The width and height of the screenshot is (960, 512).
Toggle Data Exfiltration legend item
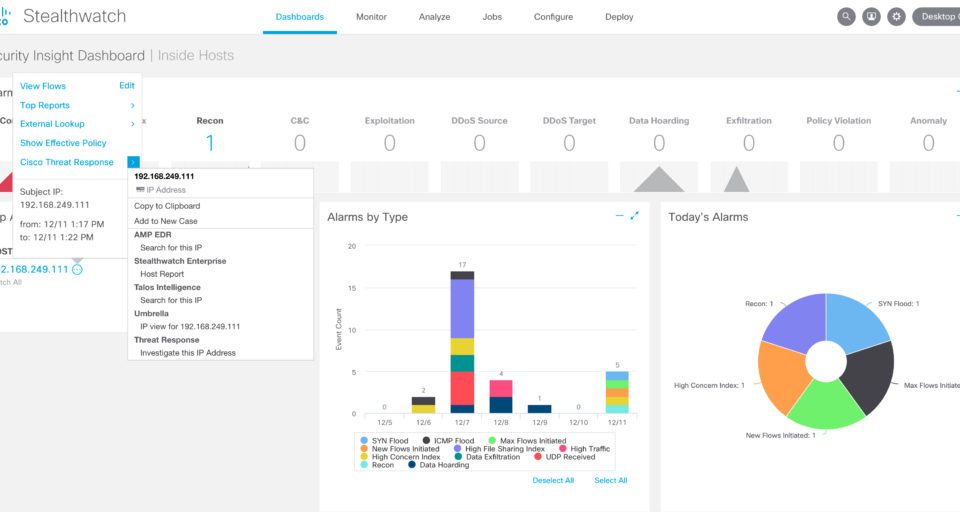coord(487,457)
